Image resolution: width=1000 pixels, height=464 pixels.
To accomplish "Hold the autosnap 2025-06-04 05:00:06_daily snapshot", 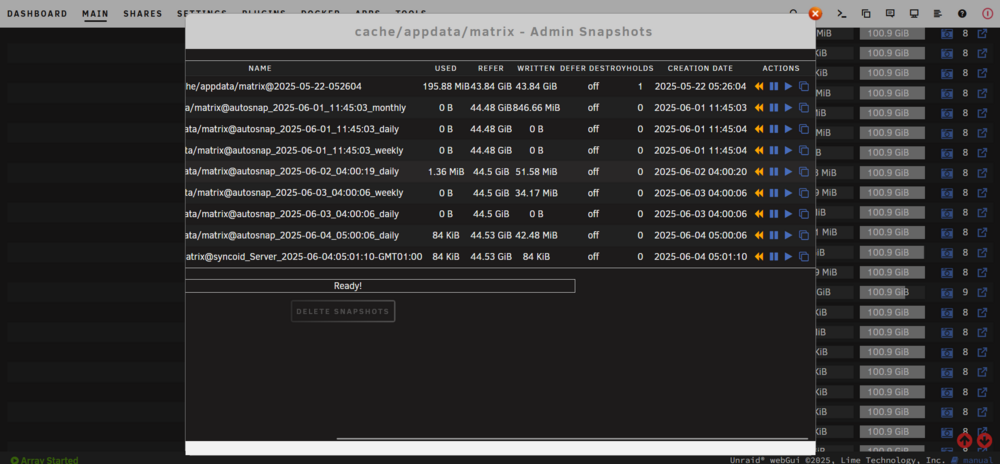I will [774, 235].
